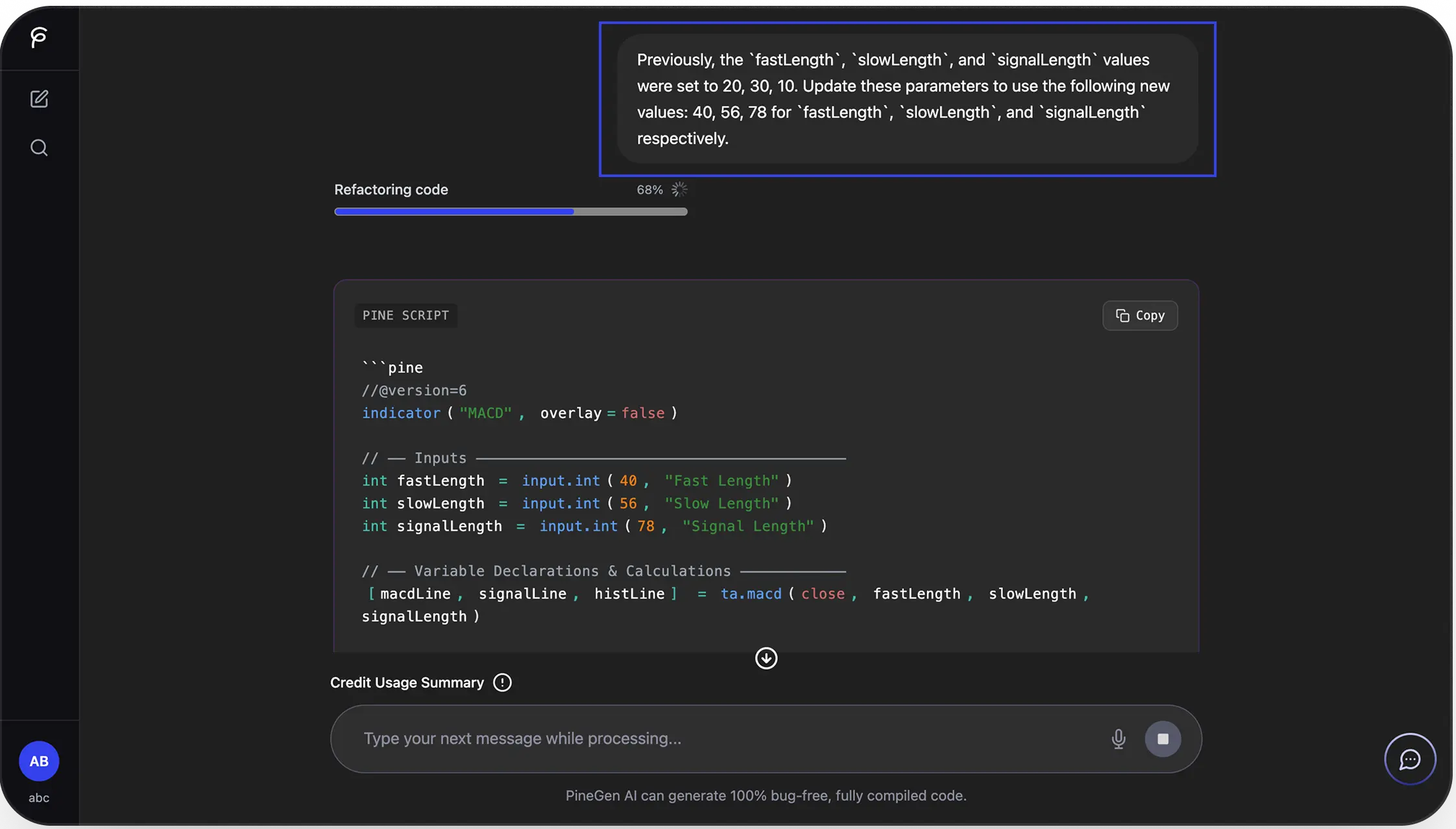Stop generation with the square stop button
Screen dimensions: 1456x829
pyautogui.click(x=1163, y=739)
